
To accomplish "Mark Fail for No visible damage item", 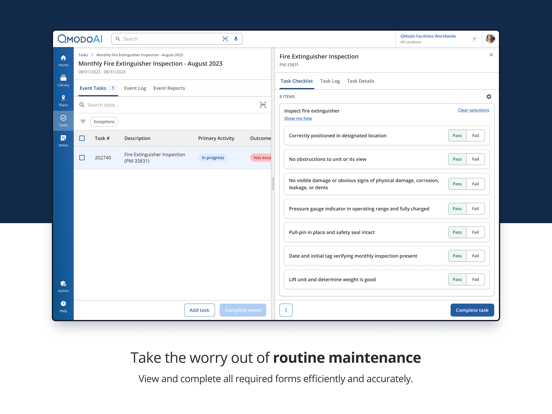I will click(x=475, y=184).
